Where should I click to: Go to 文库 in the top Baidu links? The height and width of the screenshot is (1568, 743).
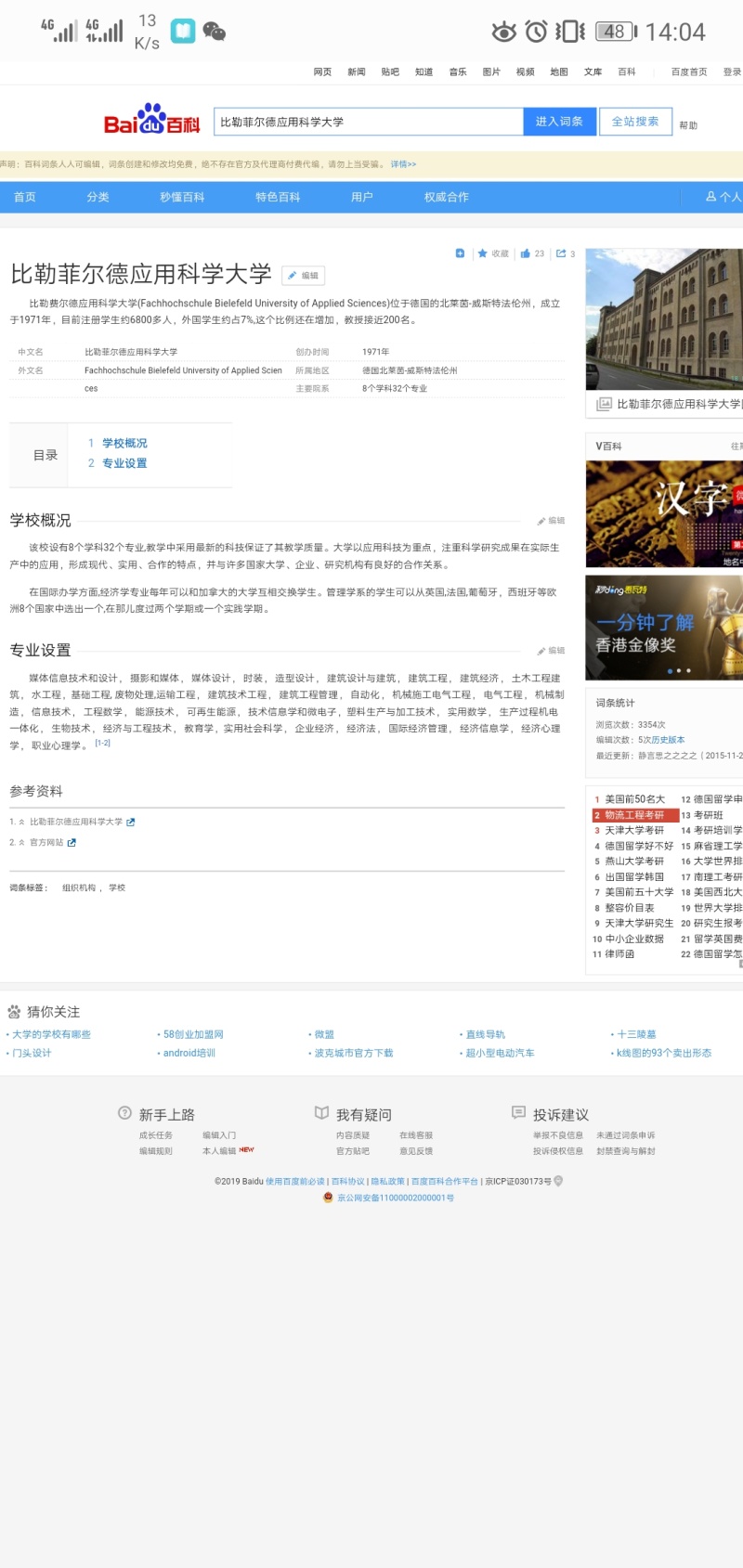(593, 71)
